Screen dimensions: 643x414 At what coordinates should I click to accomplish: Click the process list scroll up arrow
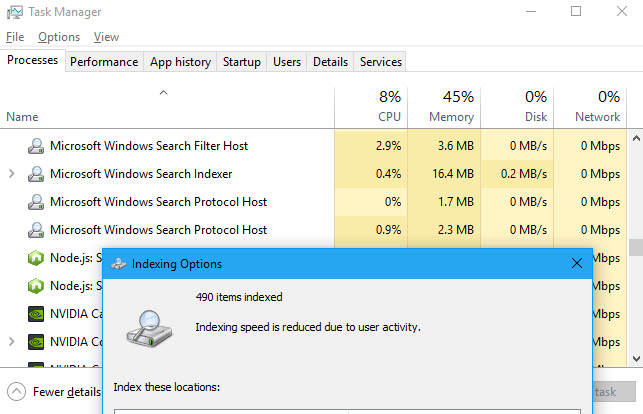pyautogui.click(x=636, y=139)
